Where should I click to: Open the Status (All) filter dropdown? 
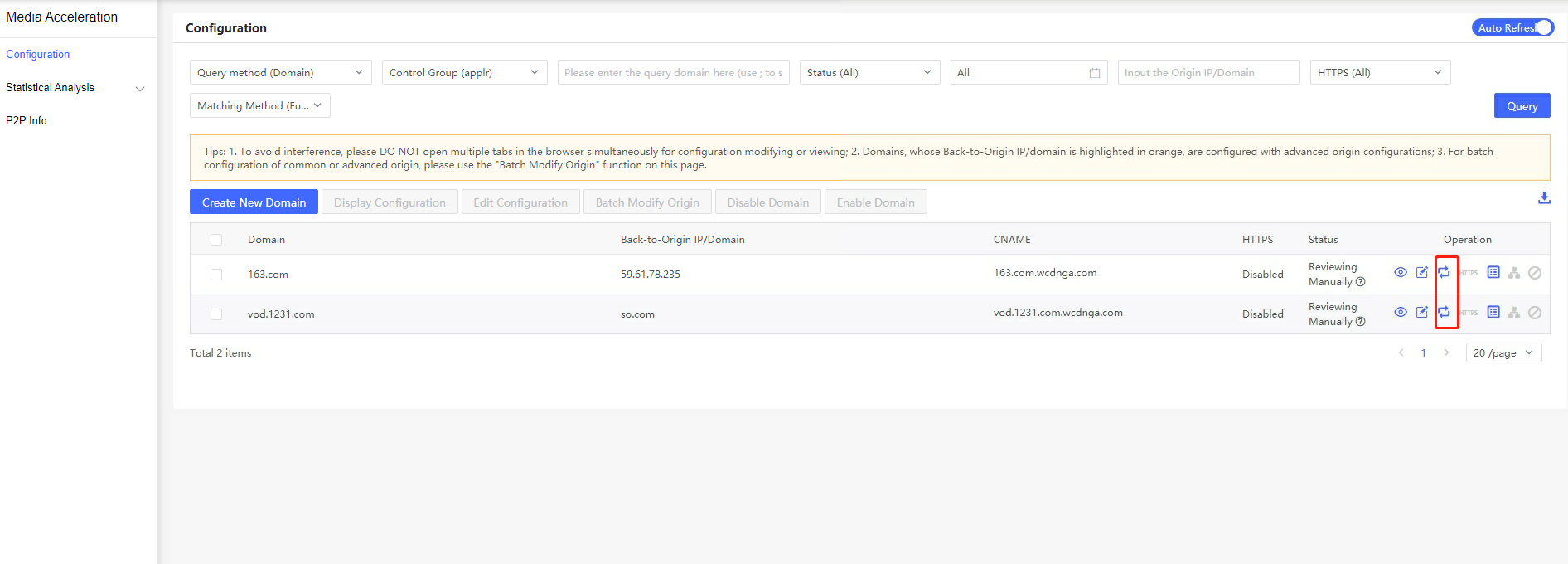click(869, 73)
